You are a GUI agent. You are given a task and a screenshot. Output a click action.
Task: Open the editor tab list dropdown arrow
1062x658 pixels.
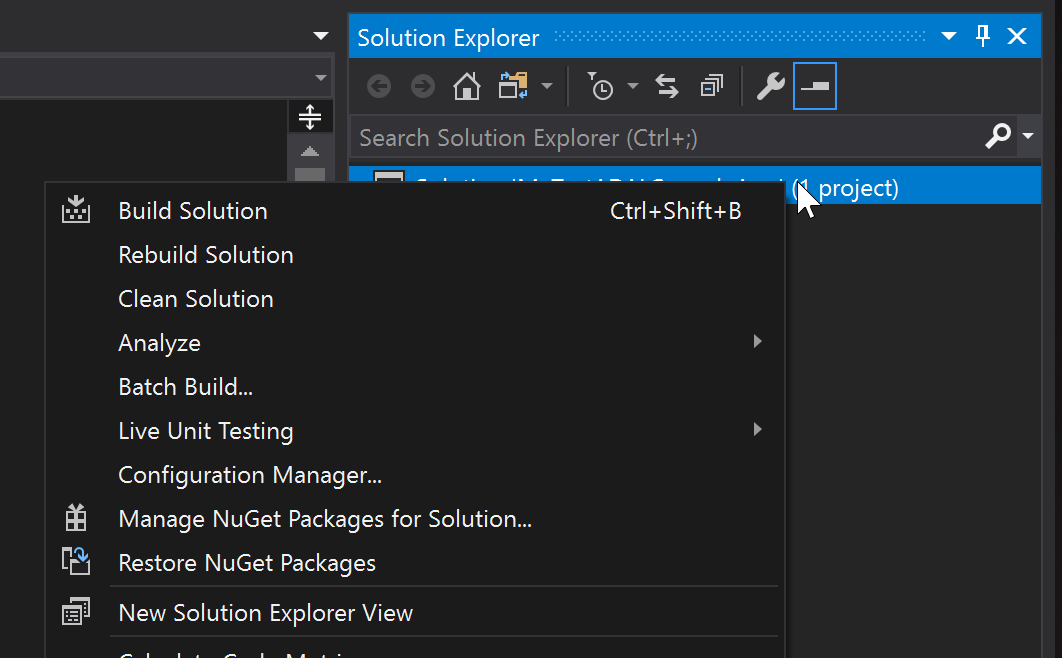point(321,36)
